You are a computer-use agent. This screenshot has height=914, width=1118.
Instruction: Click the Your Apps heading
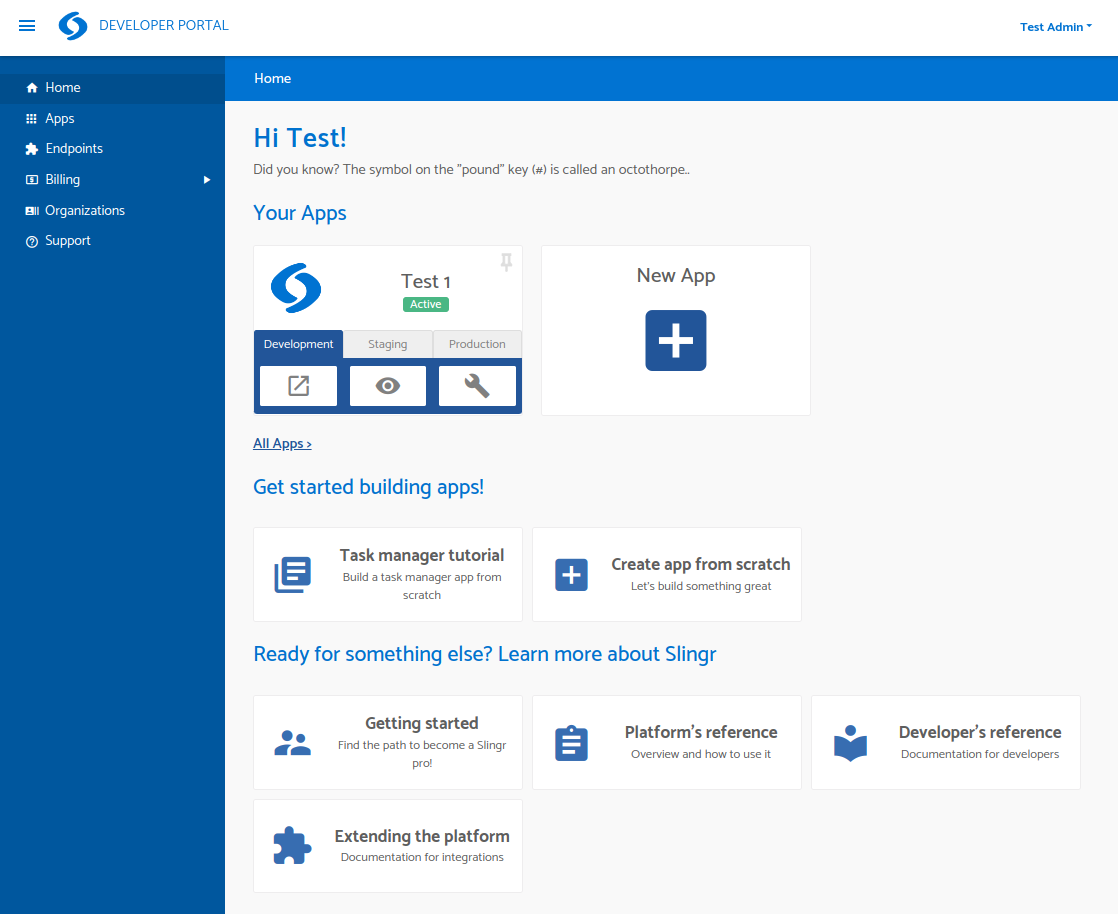(x=299, y=213)
